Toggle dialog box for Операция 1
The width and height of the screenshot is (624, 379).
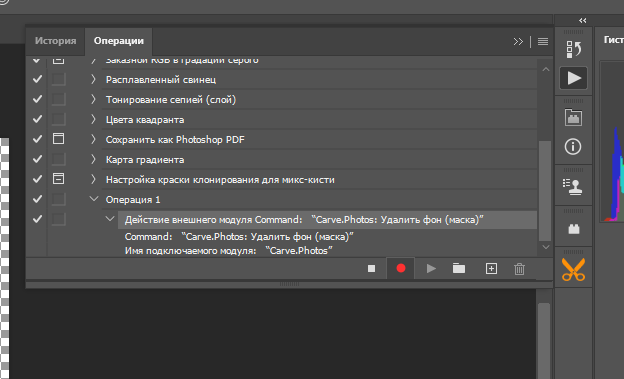click(x=58, y=199)
